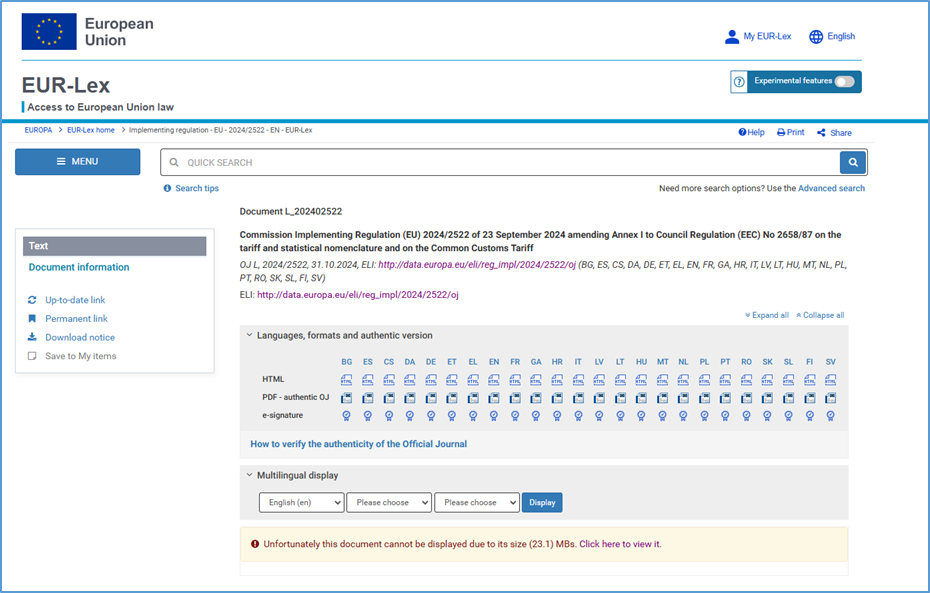
Task: Open the main MENU button
Action: 77,162
